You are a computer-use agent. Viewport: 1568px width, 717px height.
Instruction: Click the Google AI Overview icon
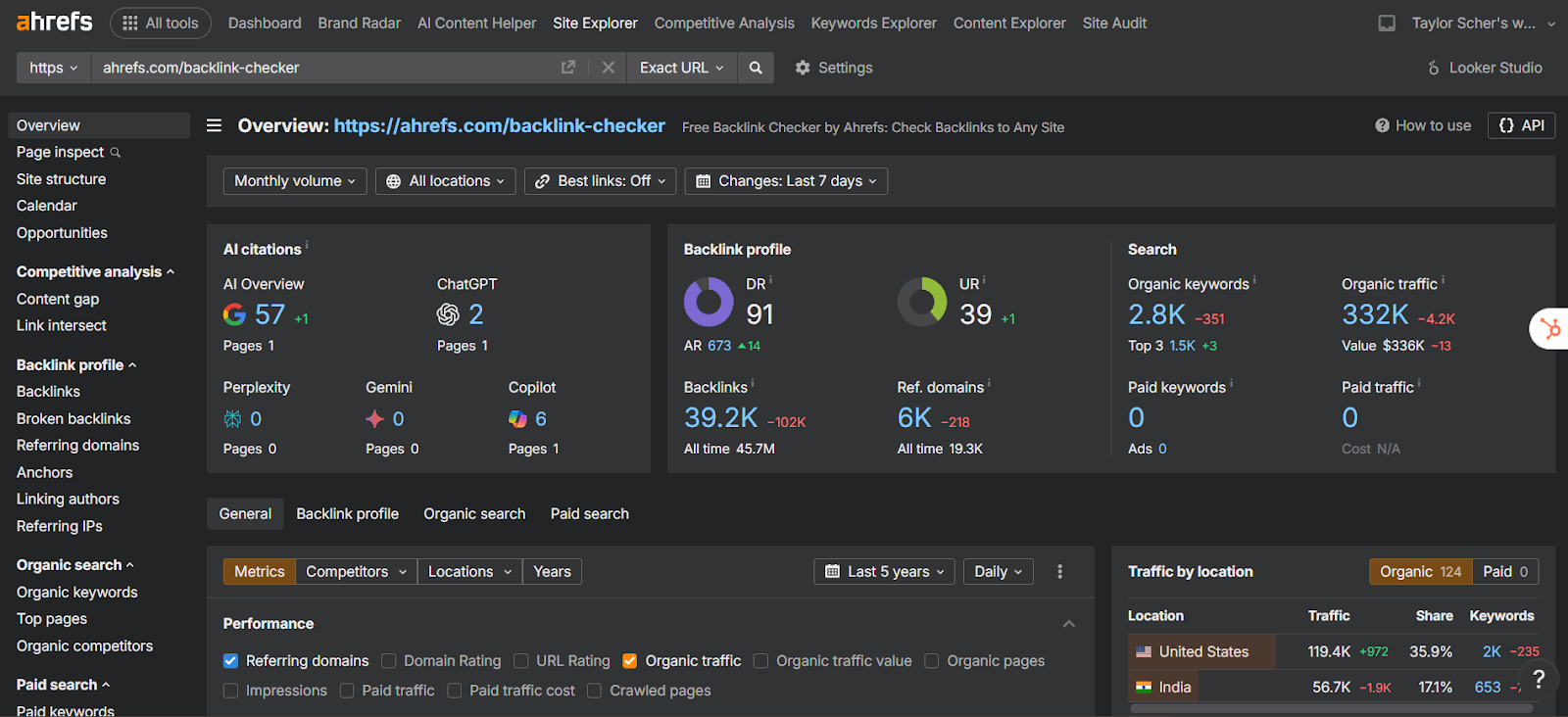pos(234,314)
